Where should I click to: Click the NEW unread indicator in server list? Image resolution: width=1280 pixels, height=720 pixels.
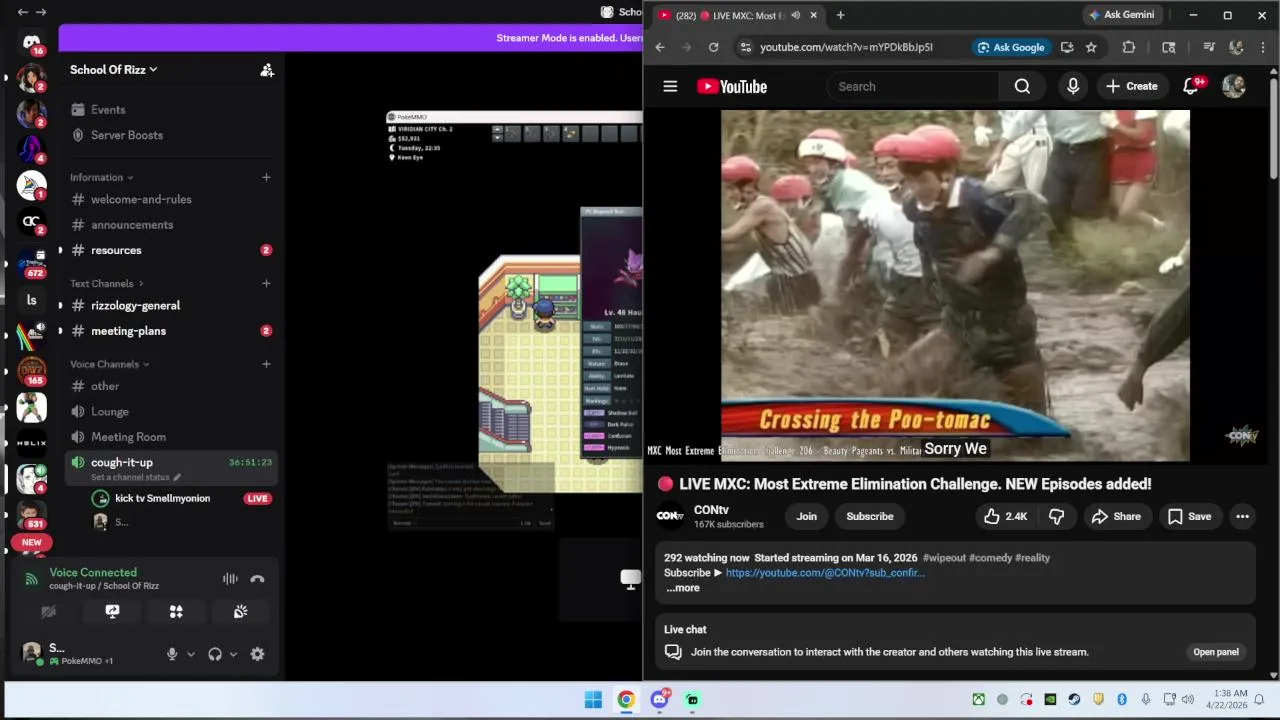(x=31, y=543)
